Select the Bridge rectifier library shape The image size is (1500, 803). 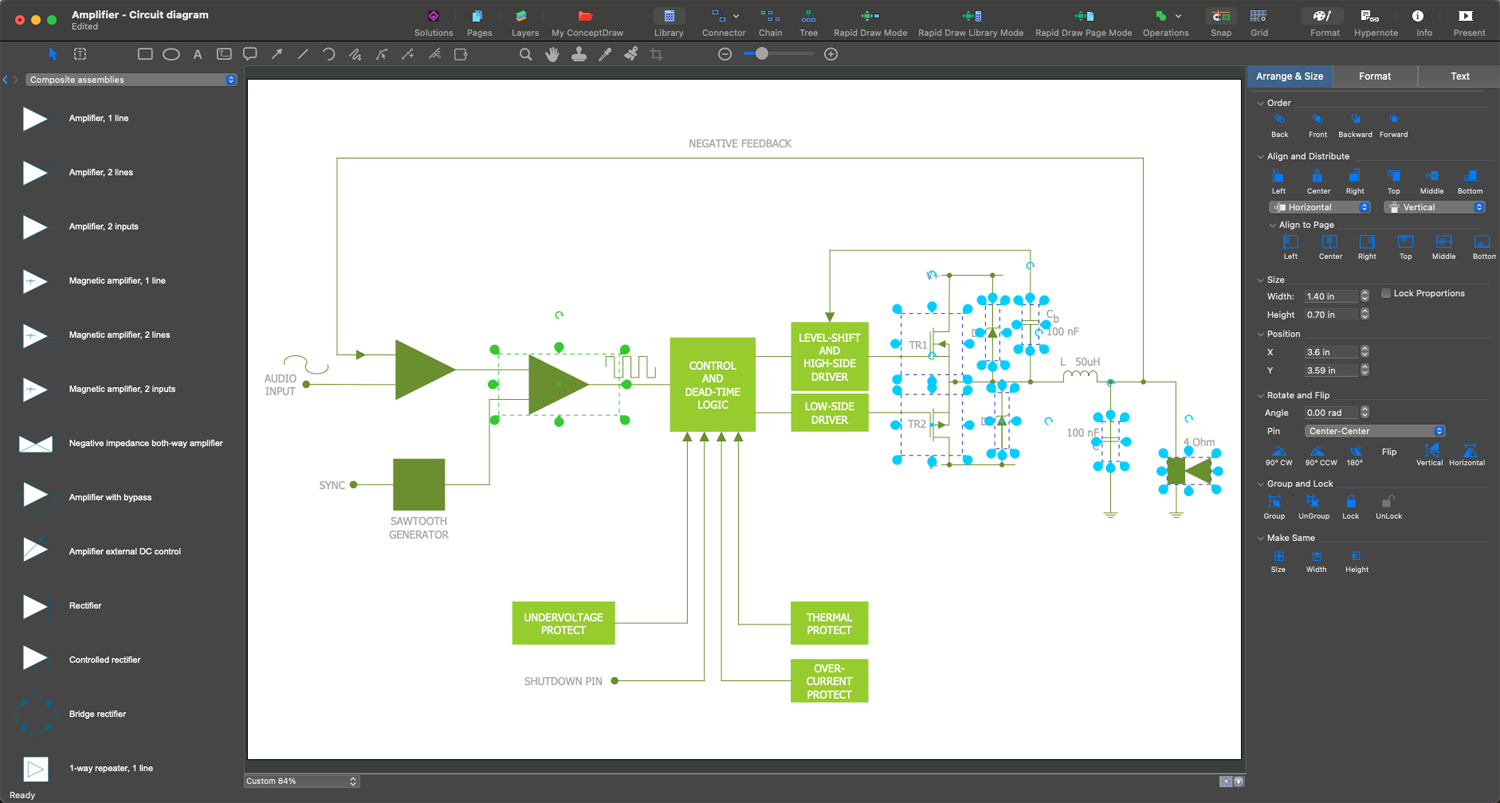[36, 714]
